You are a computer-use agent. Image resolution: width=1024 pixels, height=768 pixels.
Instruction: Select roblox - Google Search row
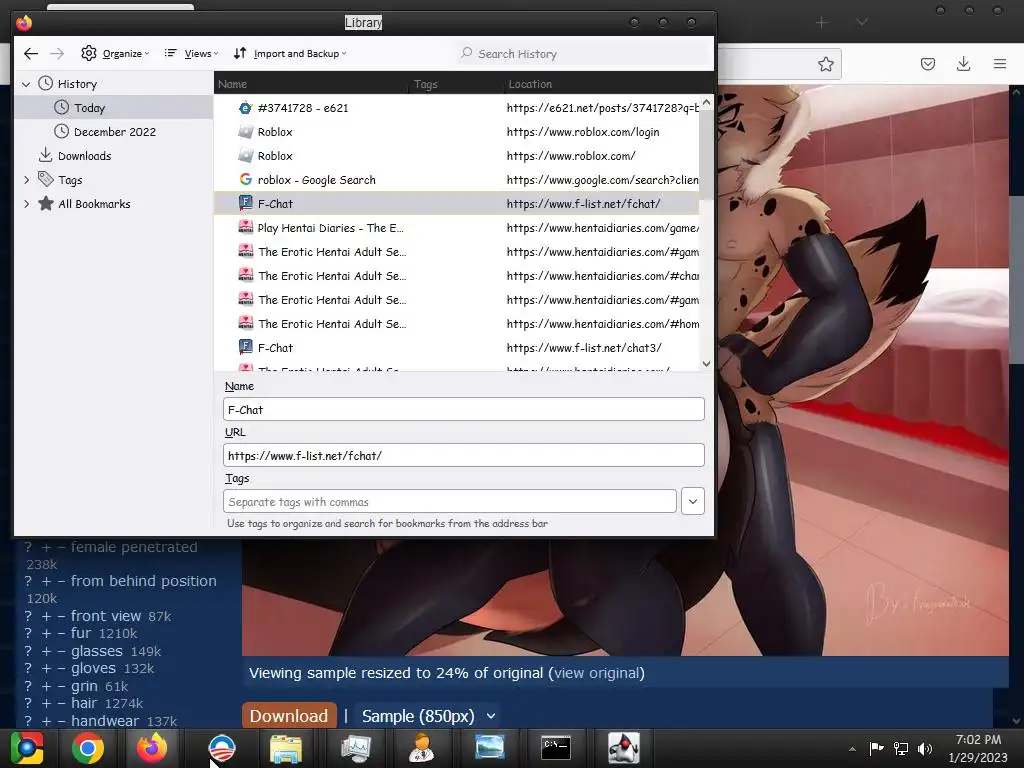[456, 180]
